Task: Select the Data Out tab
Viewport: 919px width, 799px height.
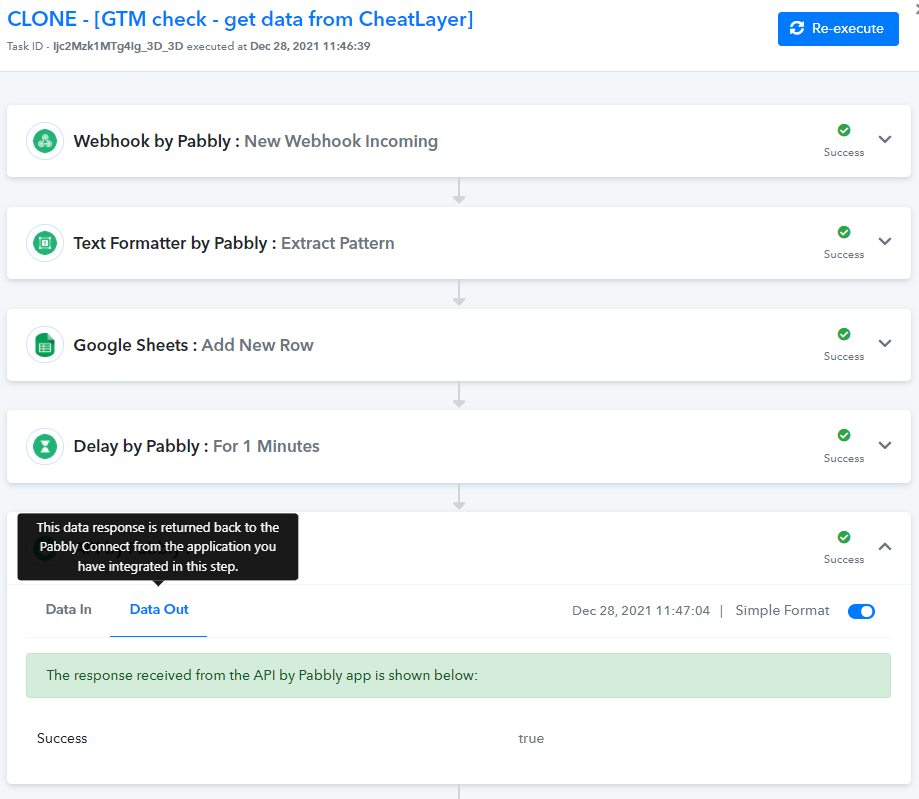Action: click(x=159, y=610)
